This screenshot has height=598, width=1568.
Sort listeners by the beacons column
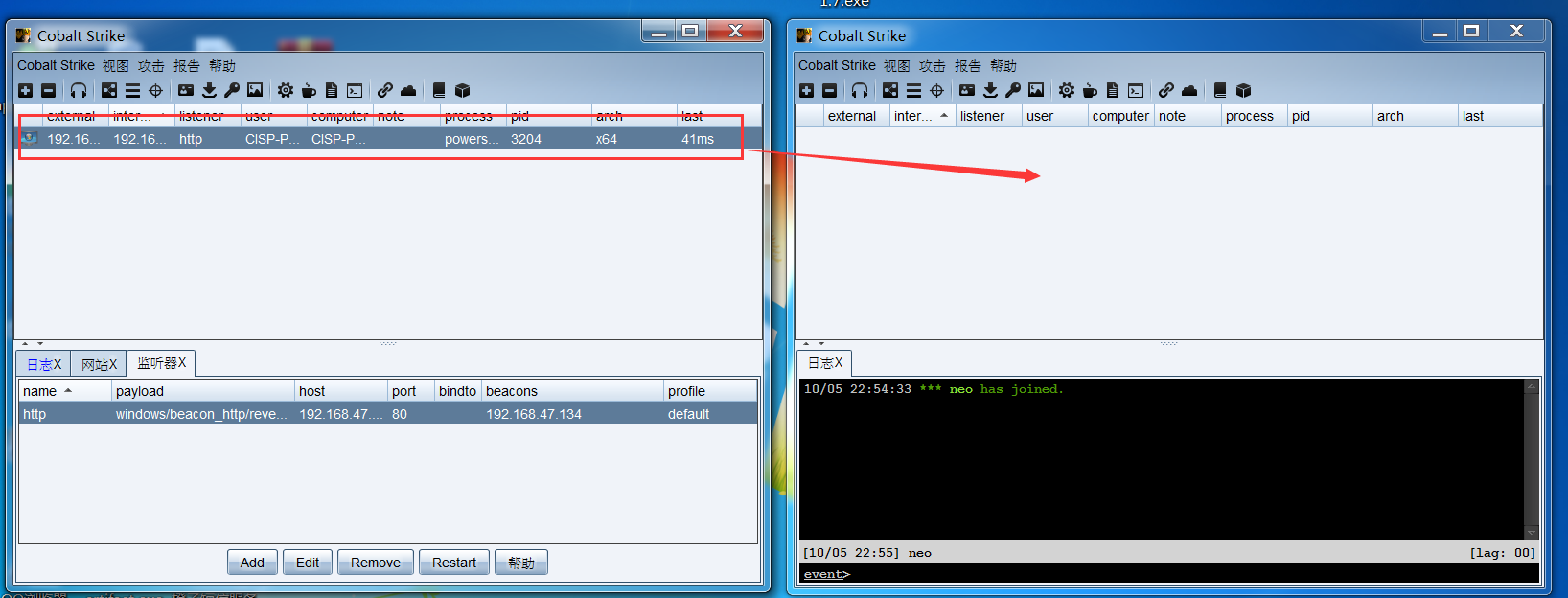[x=572, y=391]
